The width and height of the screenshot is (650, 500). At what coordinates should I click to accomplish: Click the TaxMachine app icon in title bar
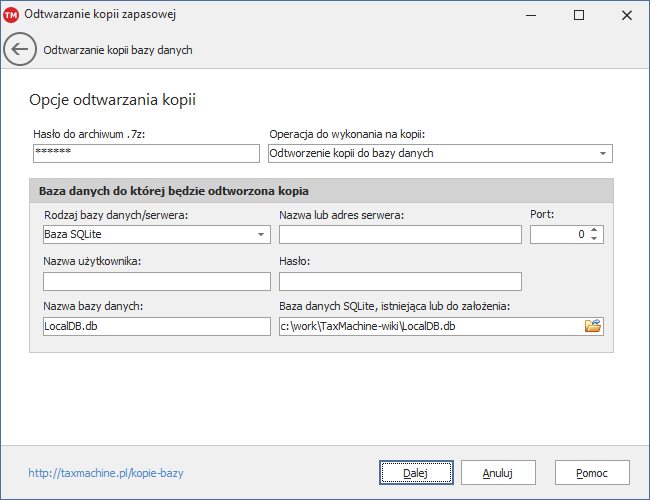12,15
